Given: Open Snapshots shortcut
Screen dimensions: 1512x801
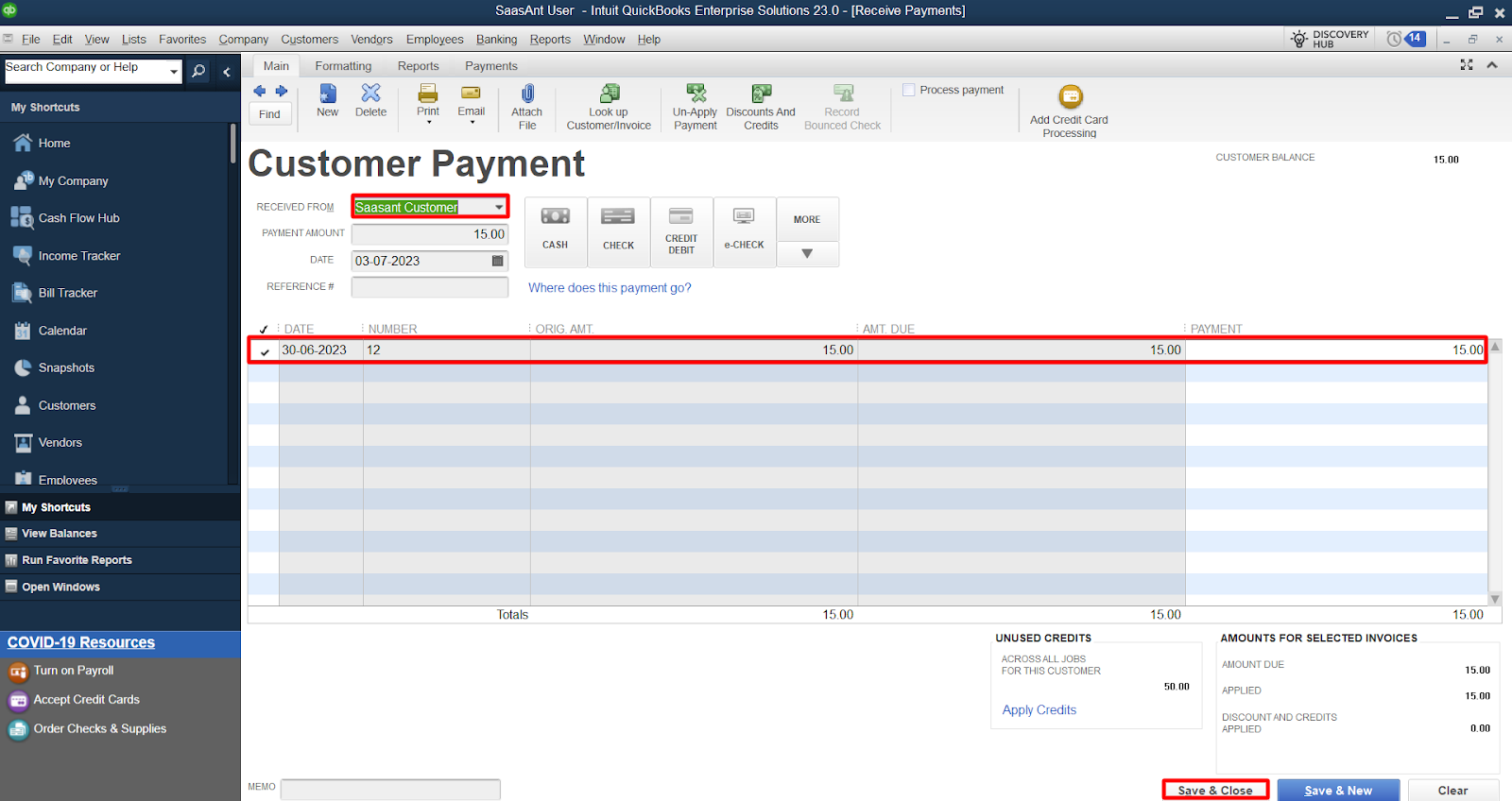Looking at the screenshot, I should (x=66, y=368).
